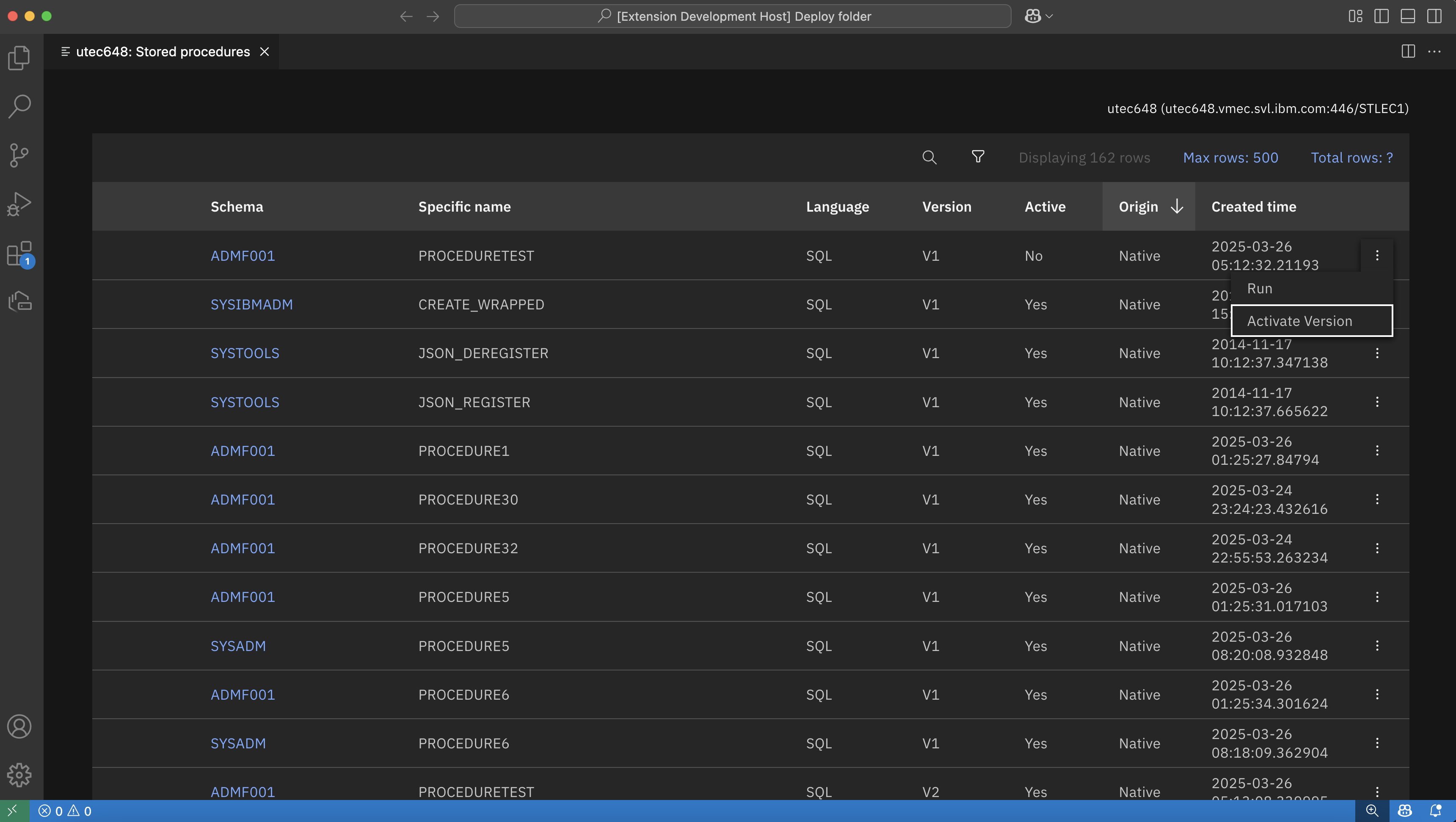Toggle the secondary side bar layout
The height and width of the screenshot is (822, 1456).
(x=1434, y=17)
